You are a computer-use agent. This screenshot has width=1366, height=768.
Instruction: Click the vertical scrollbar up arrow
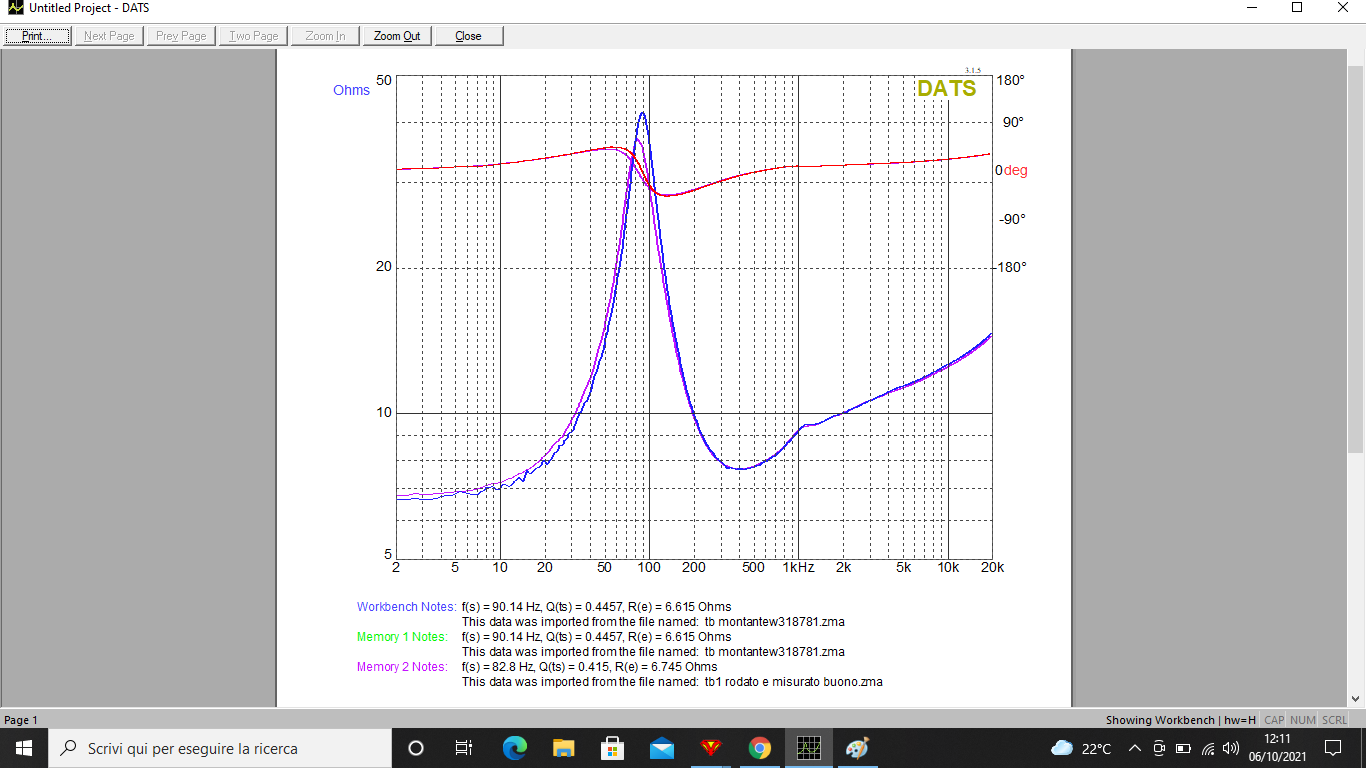pyautogui.click(x=1356, y=59)
